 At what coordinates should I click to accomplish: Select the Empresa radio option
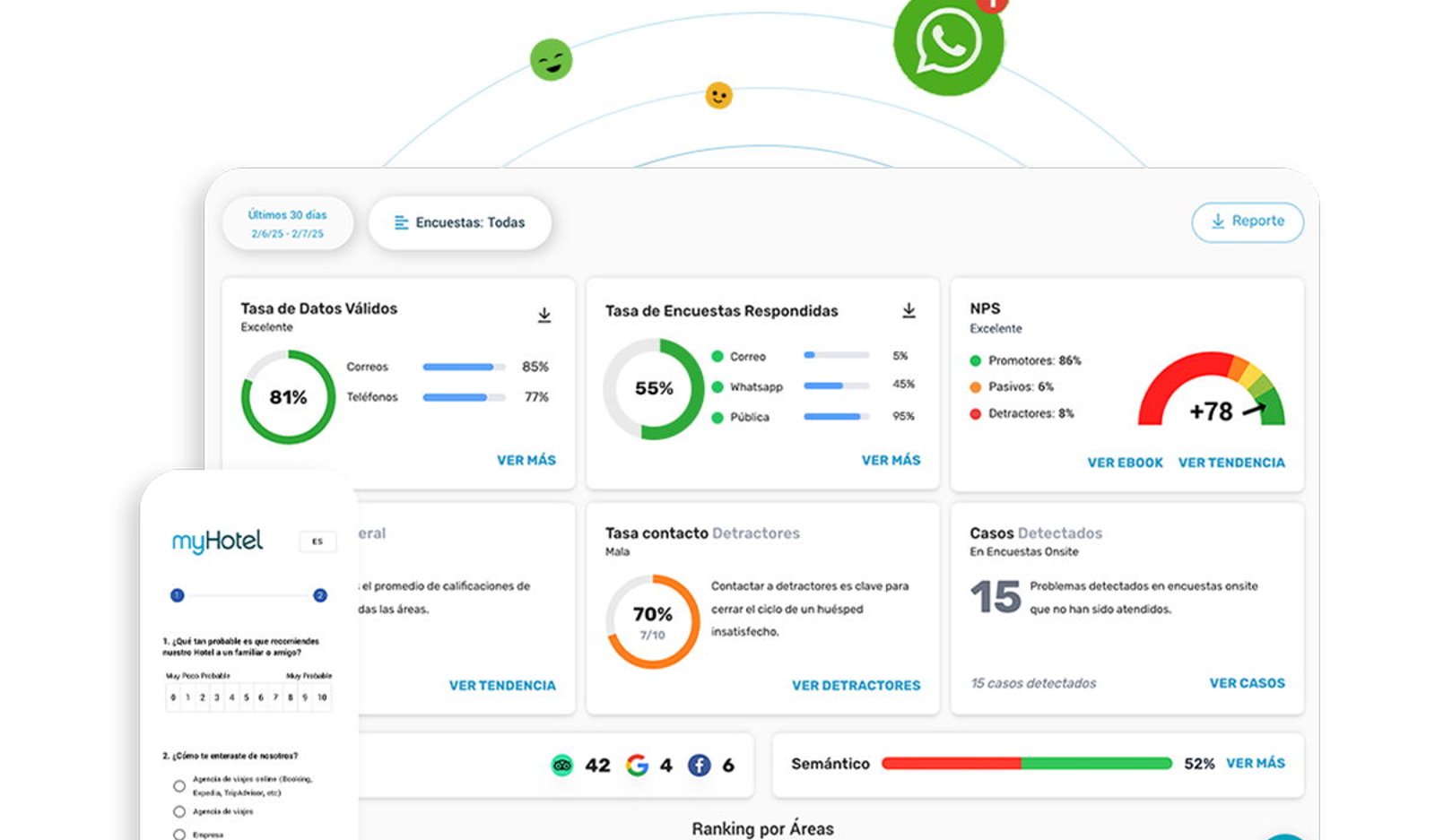(179, 835)
